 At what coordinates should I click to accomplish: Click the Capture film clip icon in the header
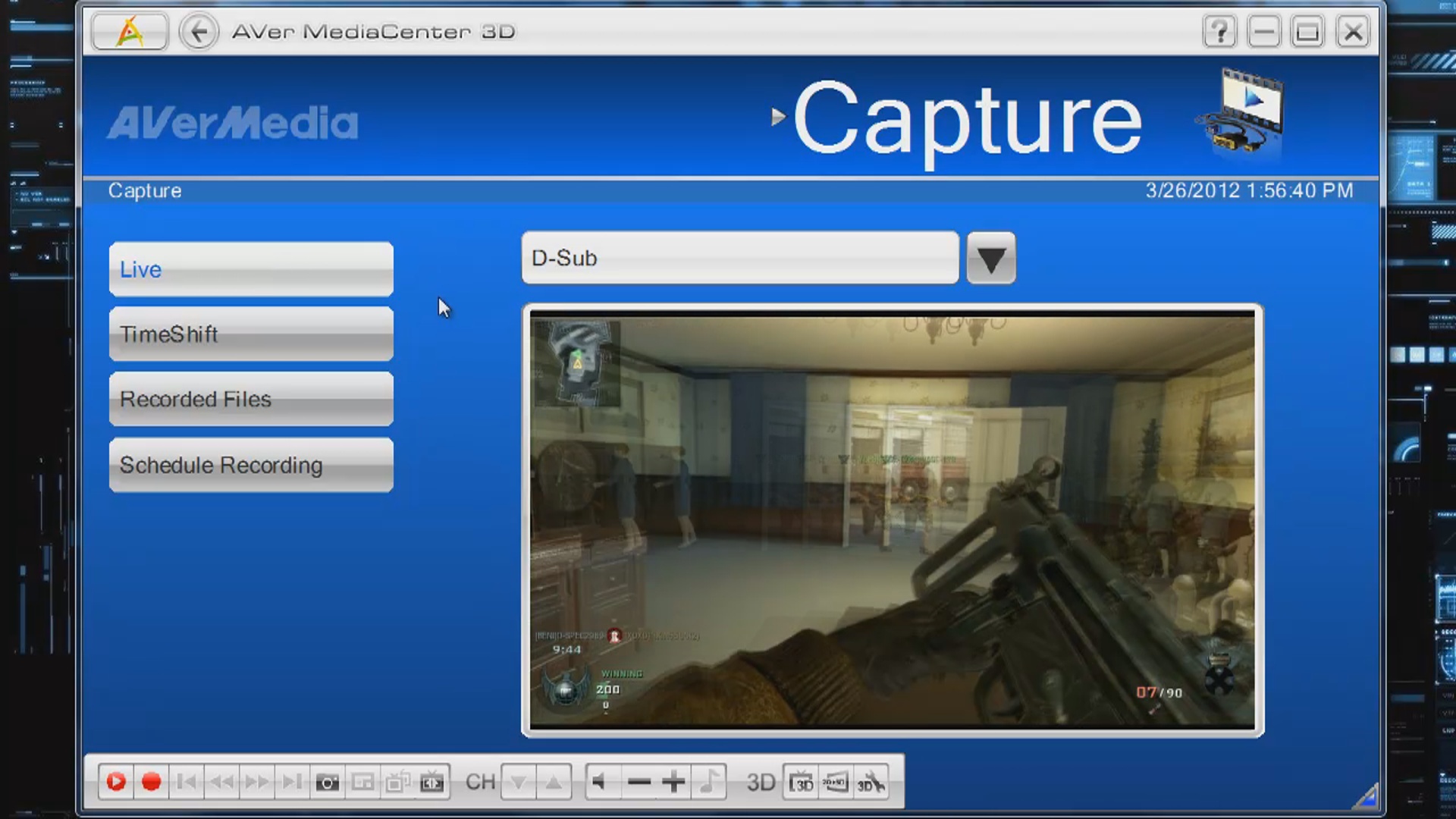coord(1241,114)
